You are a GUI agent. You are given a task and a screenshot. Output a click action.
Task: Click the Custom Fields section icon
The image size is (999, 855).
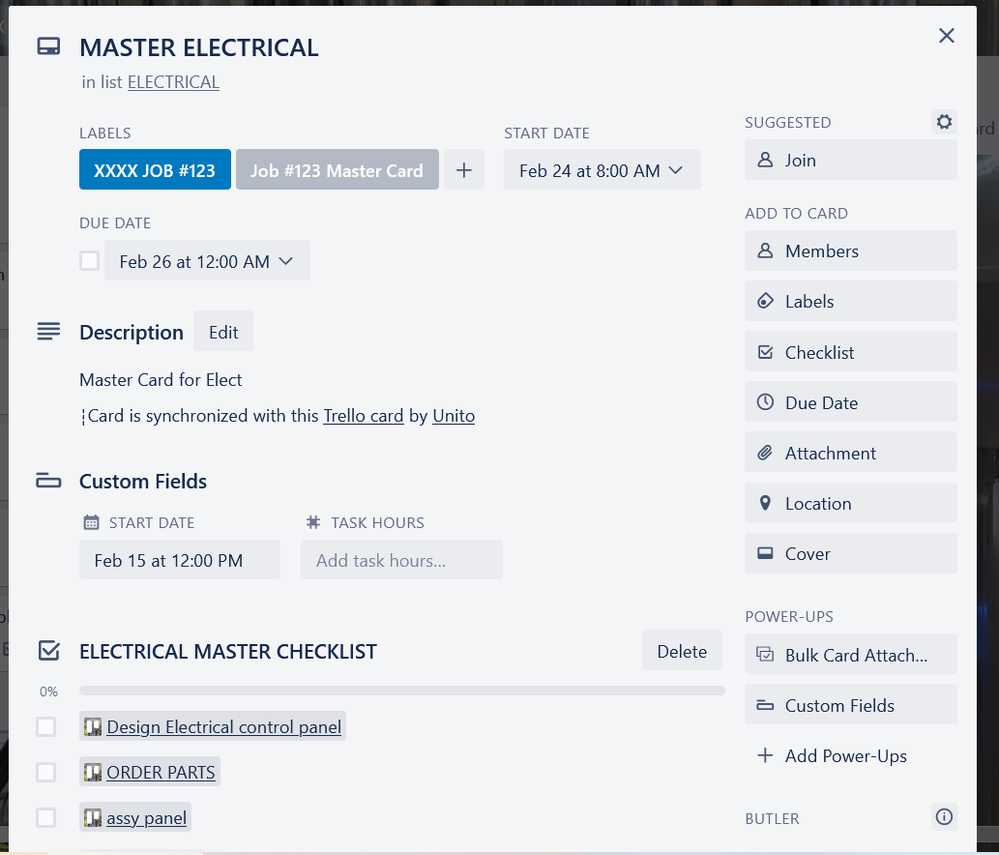click(x=48, y=480)
